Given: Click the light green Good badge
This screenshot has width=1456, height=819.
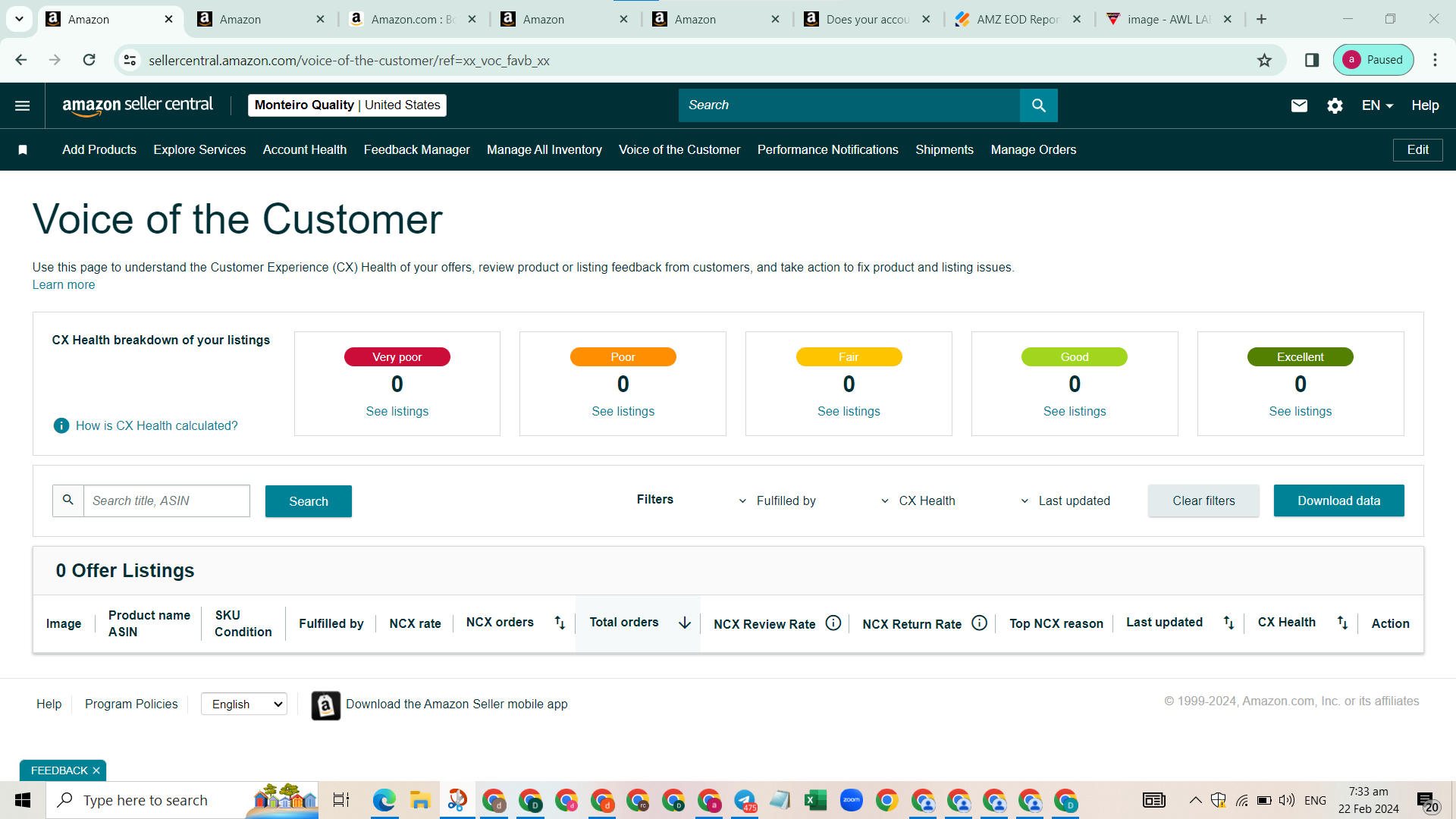Looking at the screenshot, I should 1074,357.
